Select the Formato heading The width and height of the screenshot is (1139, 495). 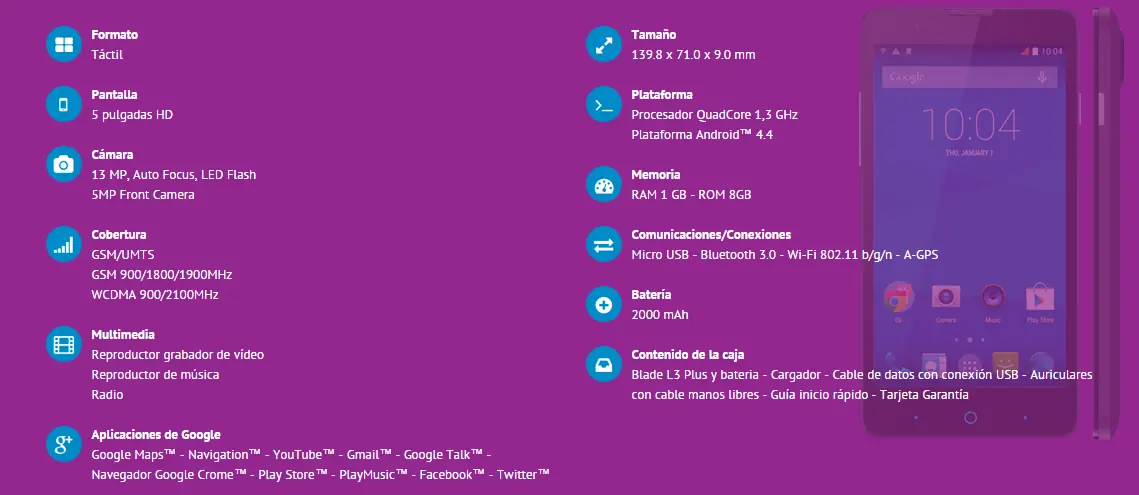115,35
